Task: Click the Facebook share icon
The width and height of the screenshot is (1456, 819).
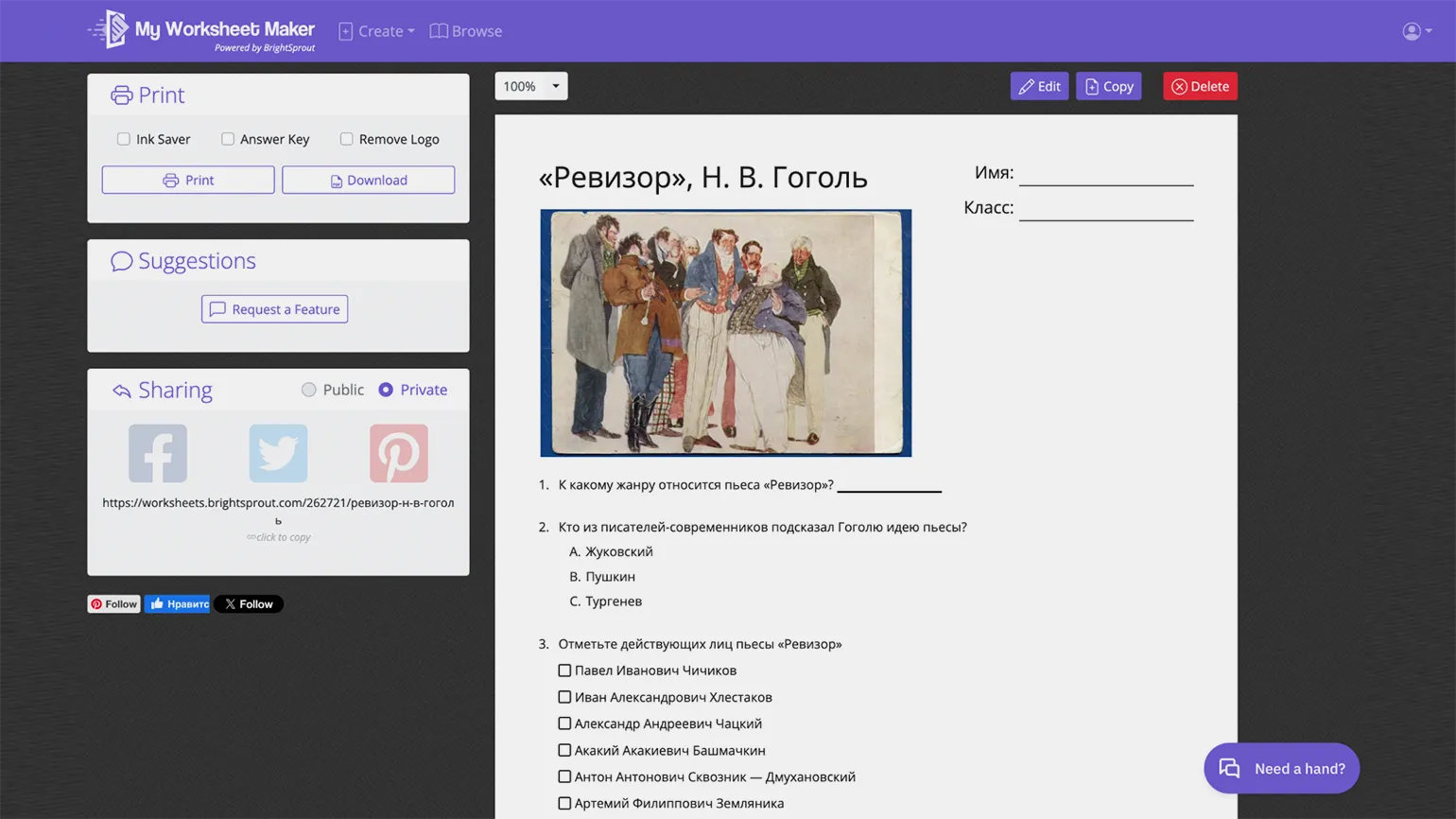Action: point(158,454)
